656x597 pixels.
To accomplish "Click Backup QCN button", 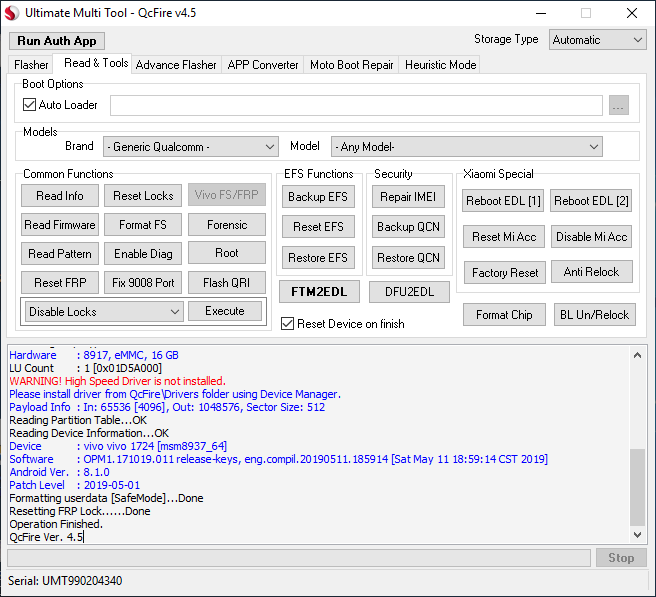I will pyautogui.click(x=408, y=227).
